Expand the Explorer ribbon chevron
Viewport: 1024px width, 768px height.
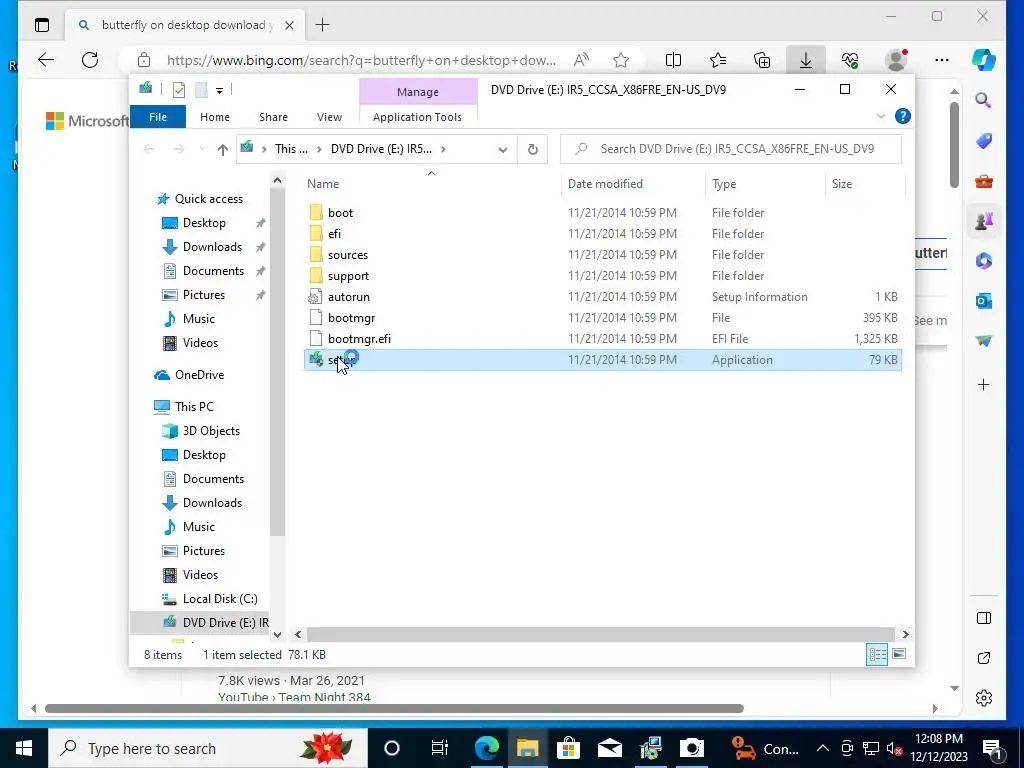(880, 116)
